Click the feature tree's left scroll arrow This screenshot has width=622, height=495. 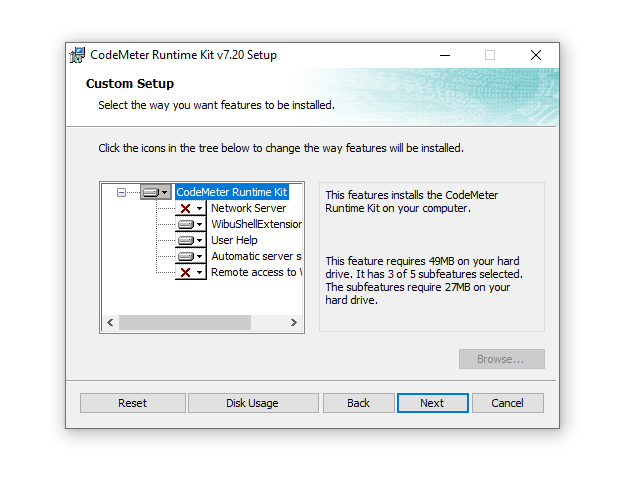pos(110,322)
